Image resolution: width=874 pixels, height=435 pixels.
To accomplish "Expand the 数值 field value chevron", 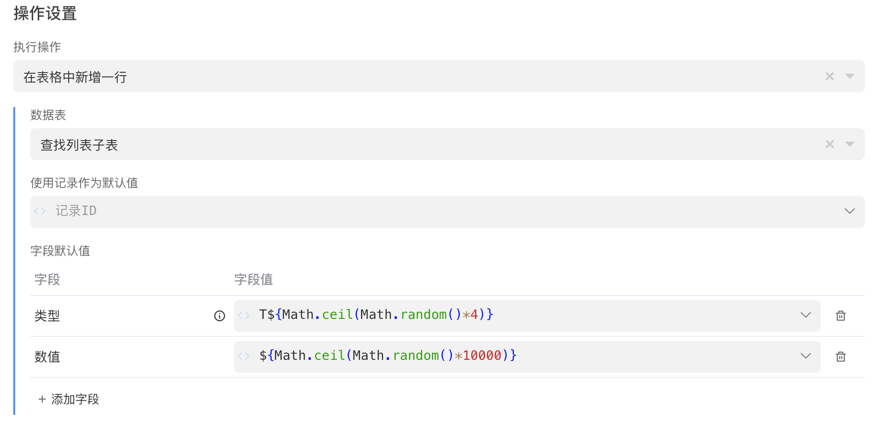I will click(x=805, y=357).
